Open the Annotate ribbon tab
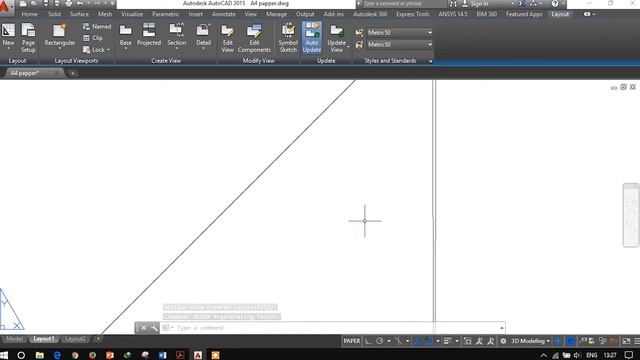Image resolution: width=640 pixels, height=360 pixels. [x=224, y=14]
